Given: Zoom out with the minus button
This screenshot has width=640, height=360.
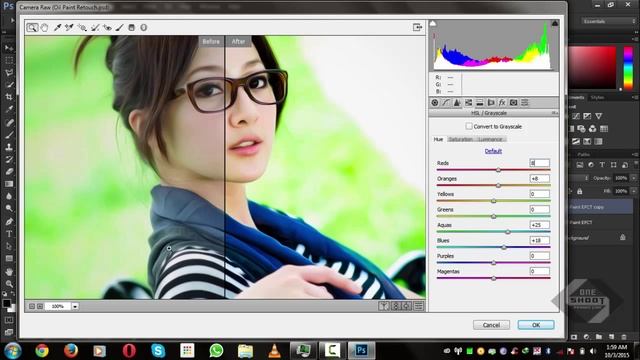Looking at the screenshot, I should click(x=32, y=306).
